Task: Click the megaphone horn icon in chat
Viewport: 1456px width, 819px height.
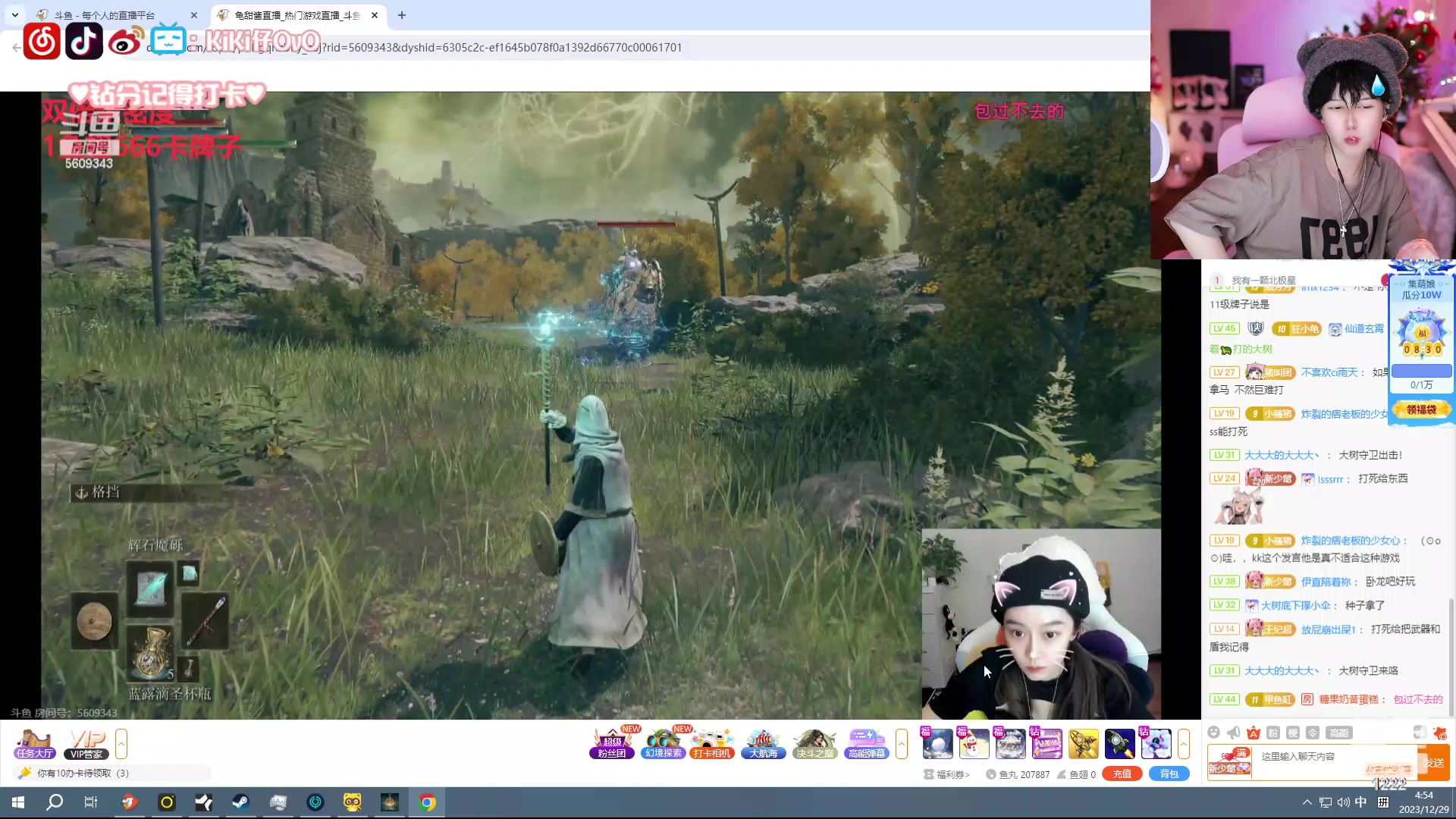Action: pyautogui.click(x=1234, y=733)
